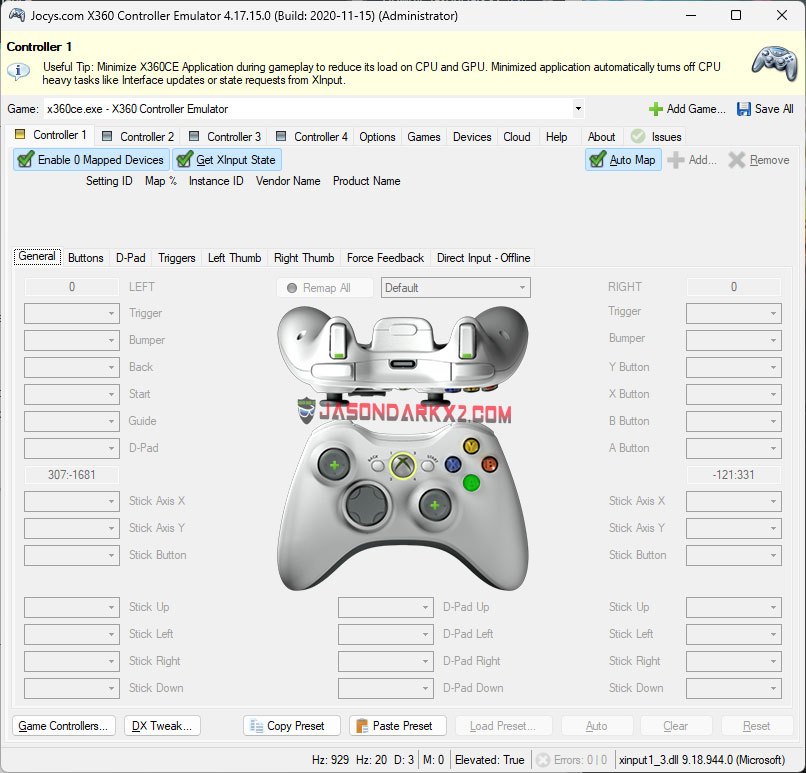Toggle the Auto Map option
This screenshot has height=773, width=806.
(622, 159)
